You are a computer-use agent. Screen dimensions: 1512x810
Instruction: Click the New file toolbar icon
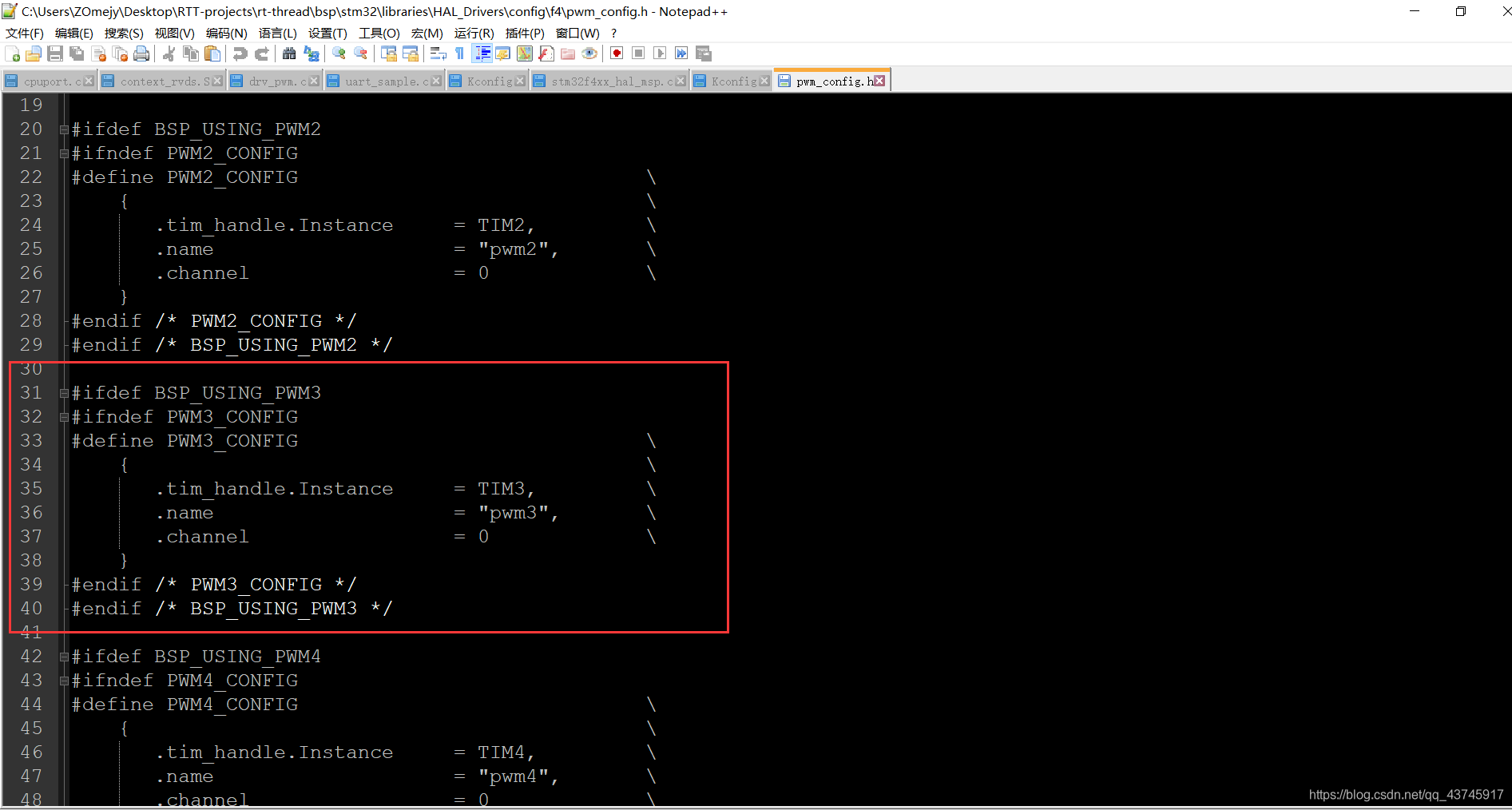[x=13, y=54]
